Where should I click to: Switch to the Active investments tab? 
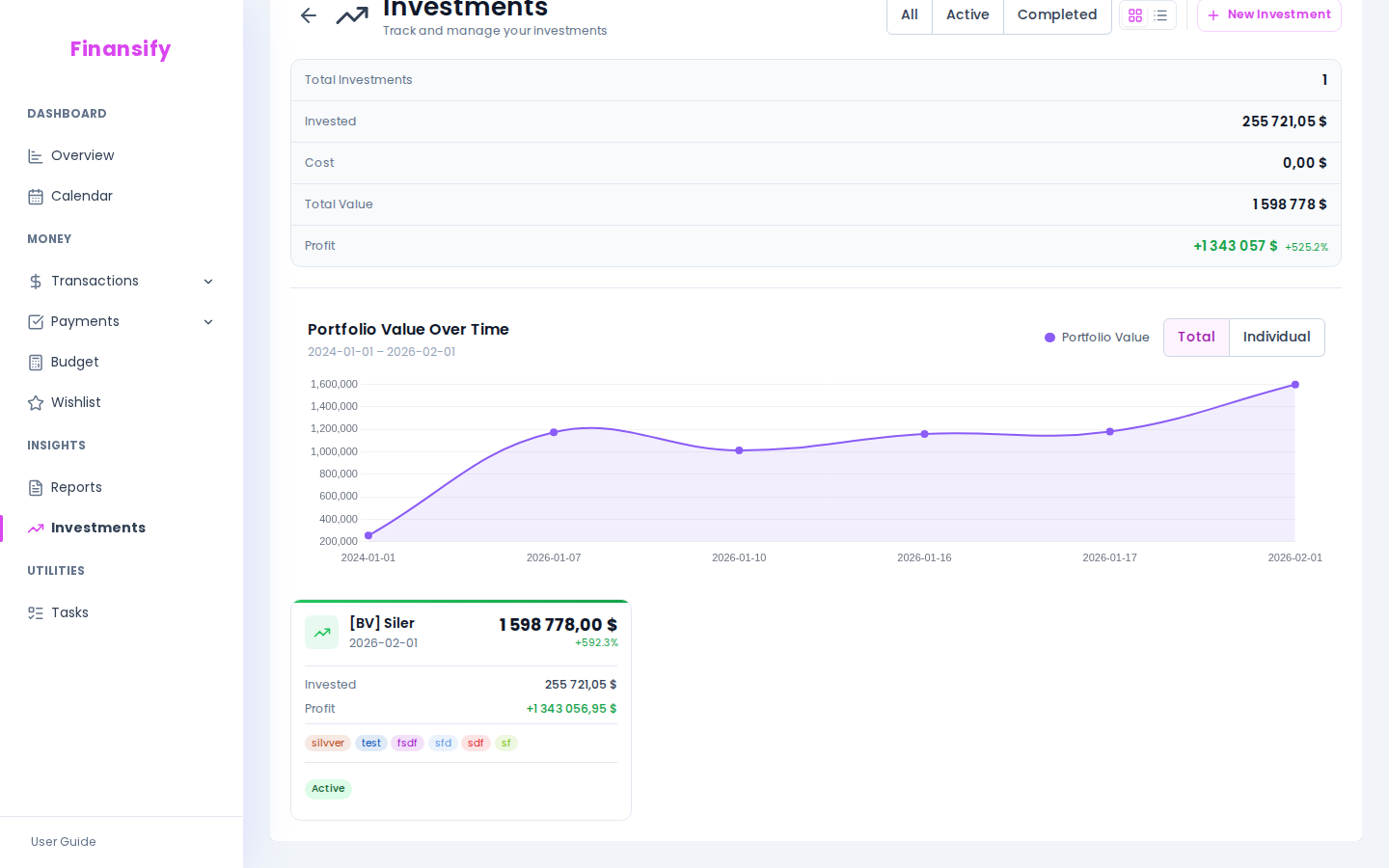[967, 14]
